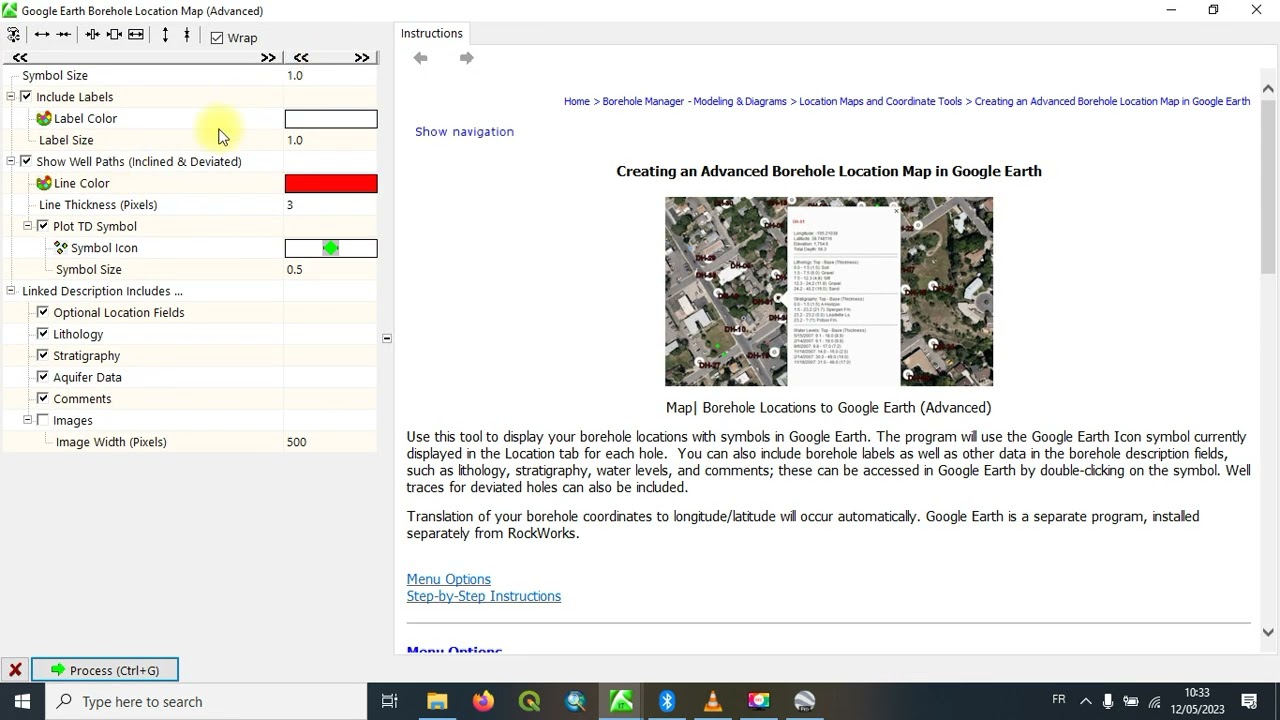
Task: Click the expand-vertically double arrow icon
Action: [165, 35]
